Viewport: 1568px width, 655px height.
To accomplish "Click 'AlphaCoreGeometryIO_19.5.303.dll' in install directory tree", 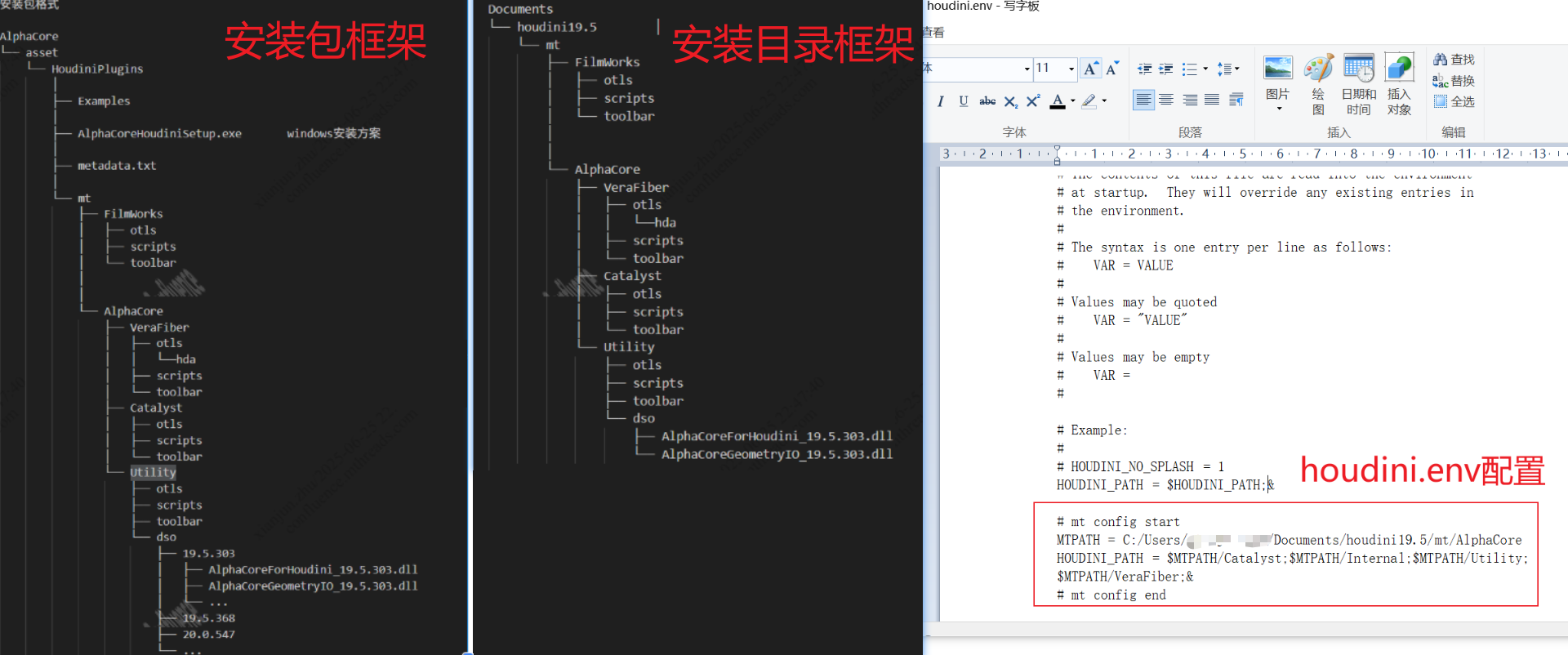I will point(777,454).
